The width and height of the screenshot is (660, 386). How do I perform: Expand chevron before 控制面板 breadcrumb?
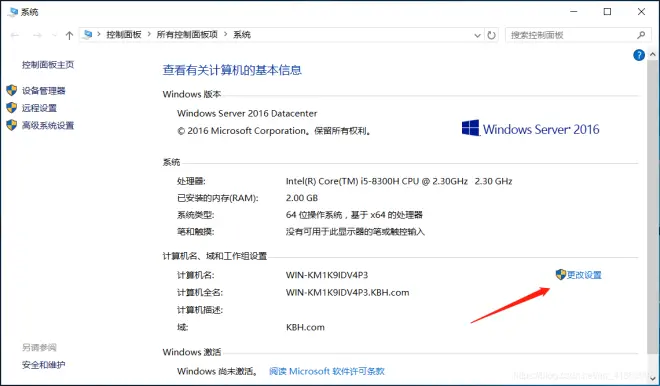[x=99, y=35]
